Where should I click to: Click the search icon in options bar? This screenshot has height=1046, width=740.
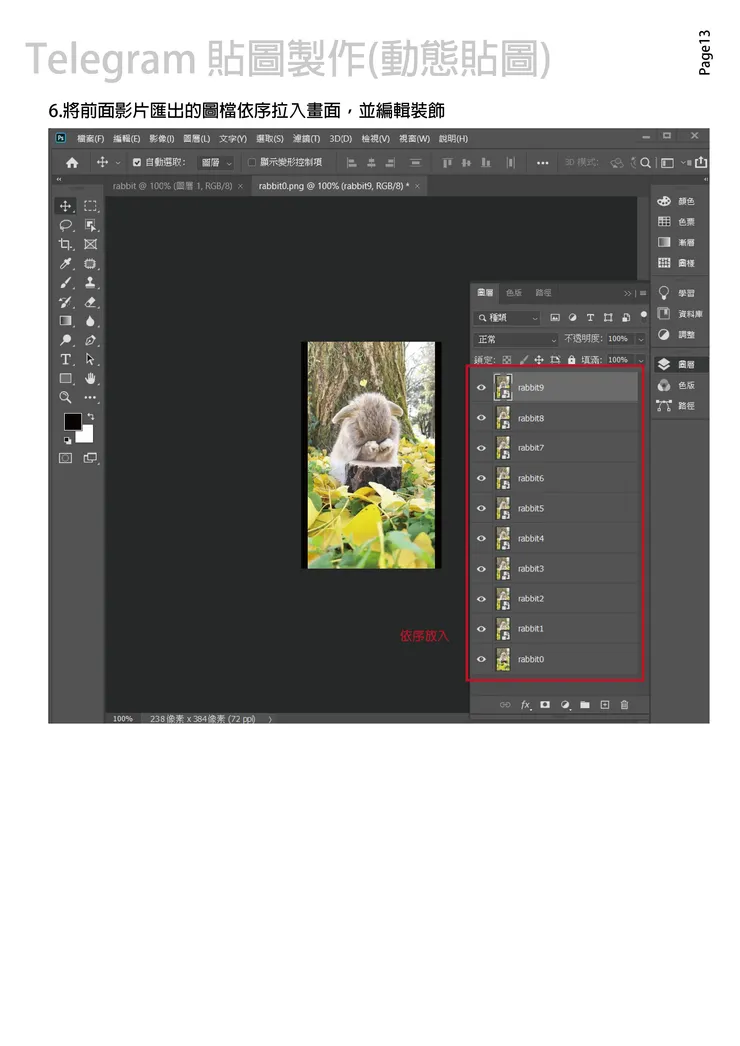[645, 162]
